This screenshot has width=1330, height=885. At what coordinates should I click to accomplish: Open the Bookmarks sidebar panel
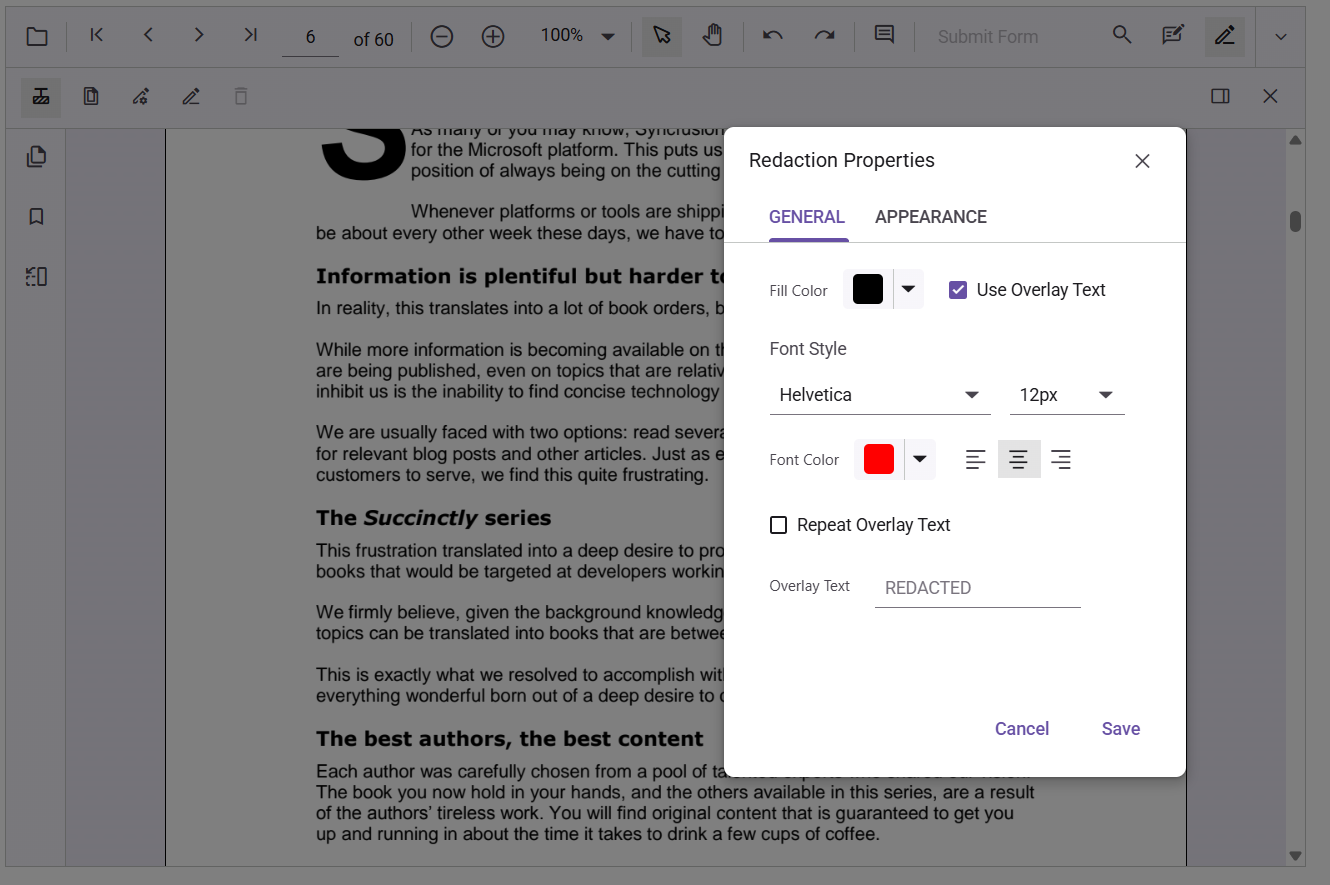coord(37,217)
